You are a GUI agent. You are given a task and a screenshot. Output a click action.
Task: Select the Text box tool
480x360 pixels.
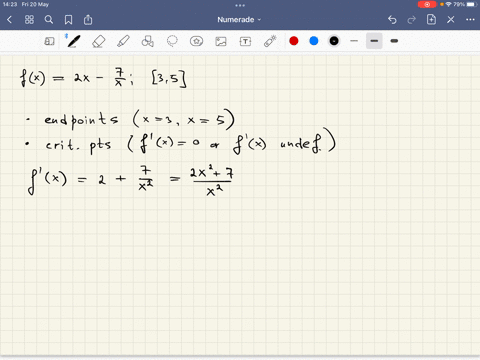click(x=245, y=41)
